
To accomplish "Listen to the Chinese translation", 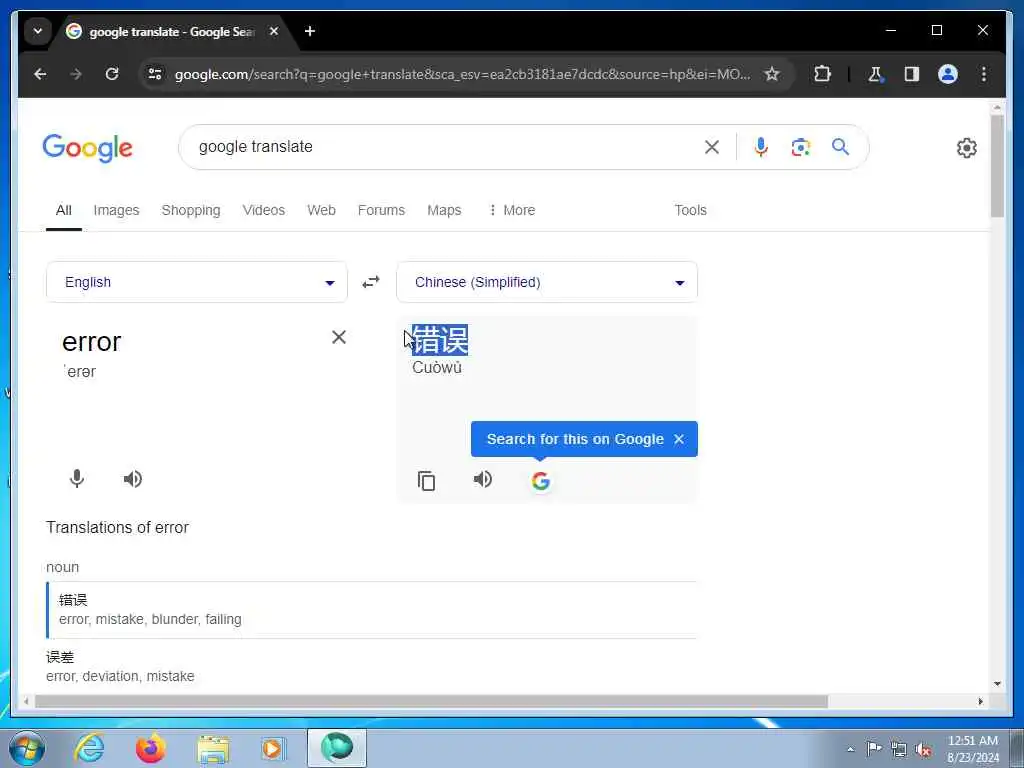I will click(x=483, y=479).
